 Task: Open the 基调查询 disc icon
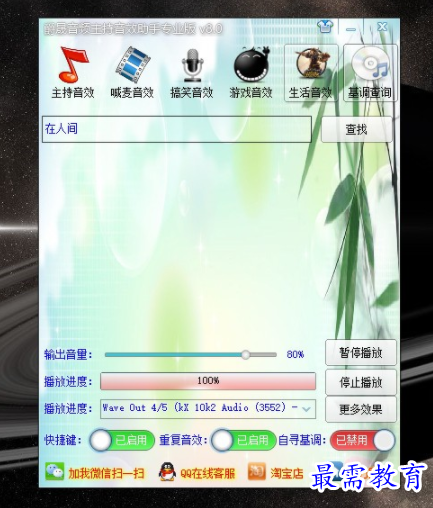coord(370,73)
